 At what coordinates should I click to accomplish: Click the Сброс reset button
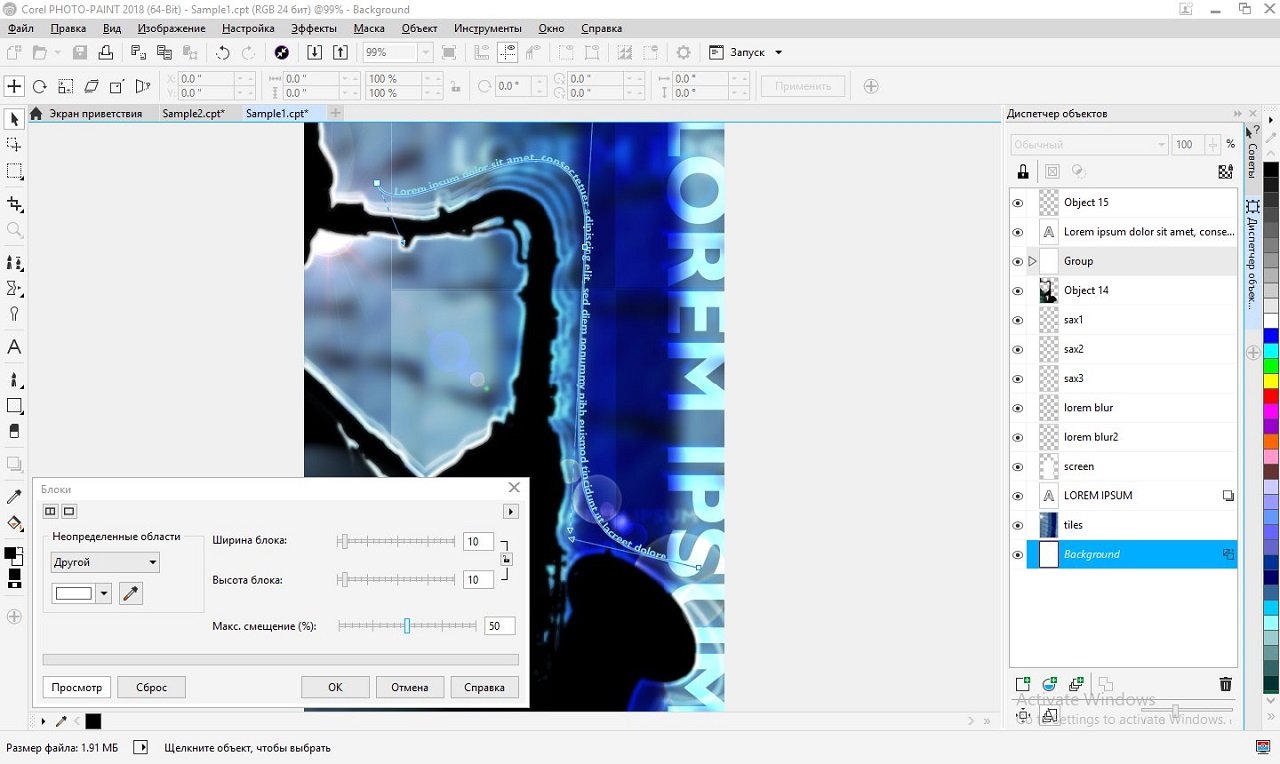click(151, 688)
